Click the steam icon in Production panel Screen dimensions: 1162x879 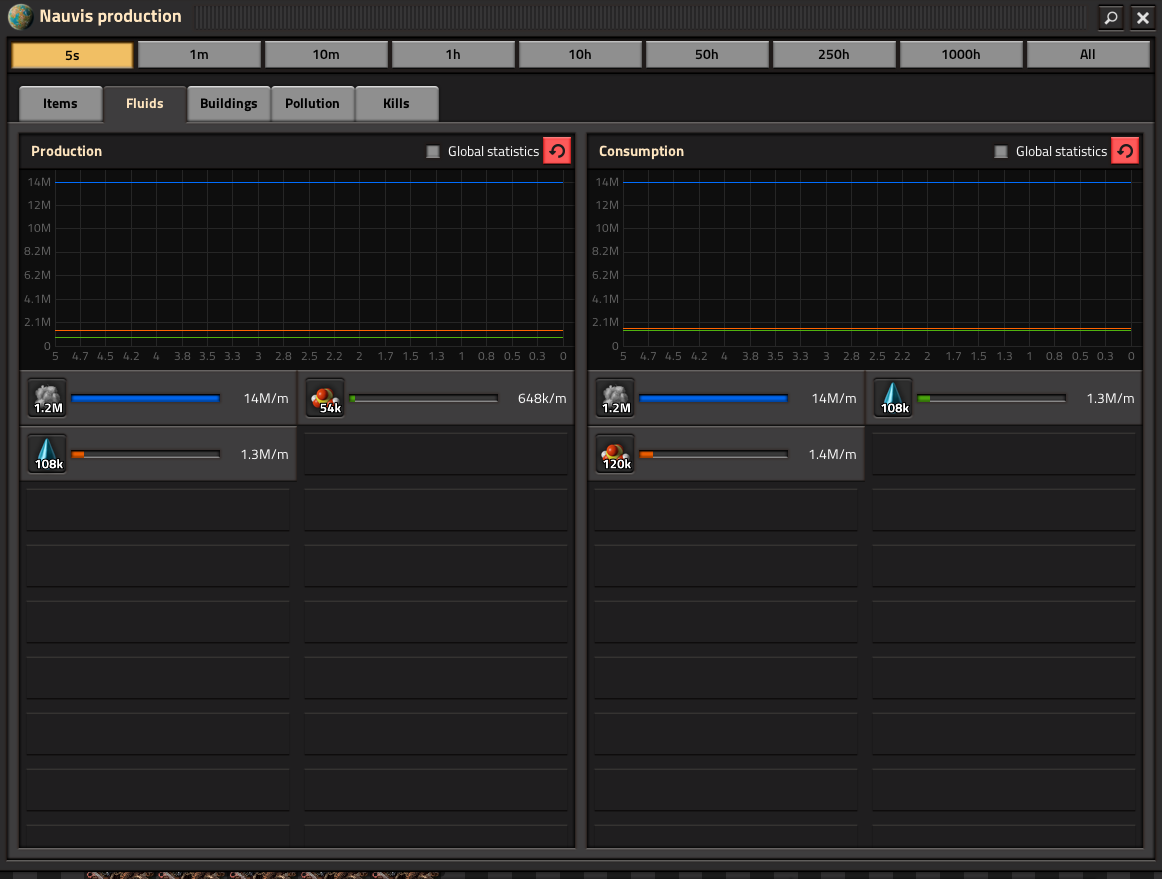point(47,398)
